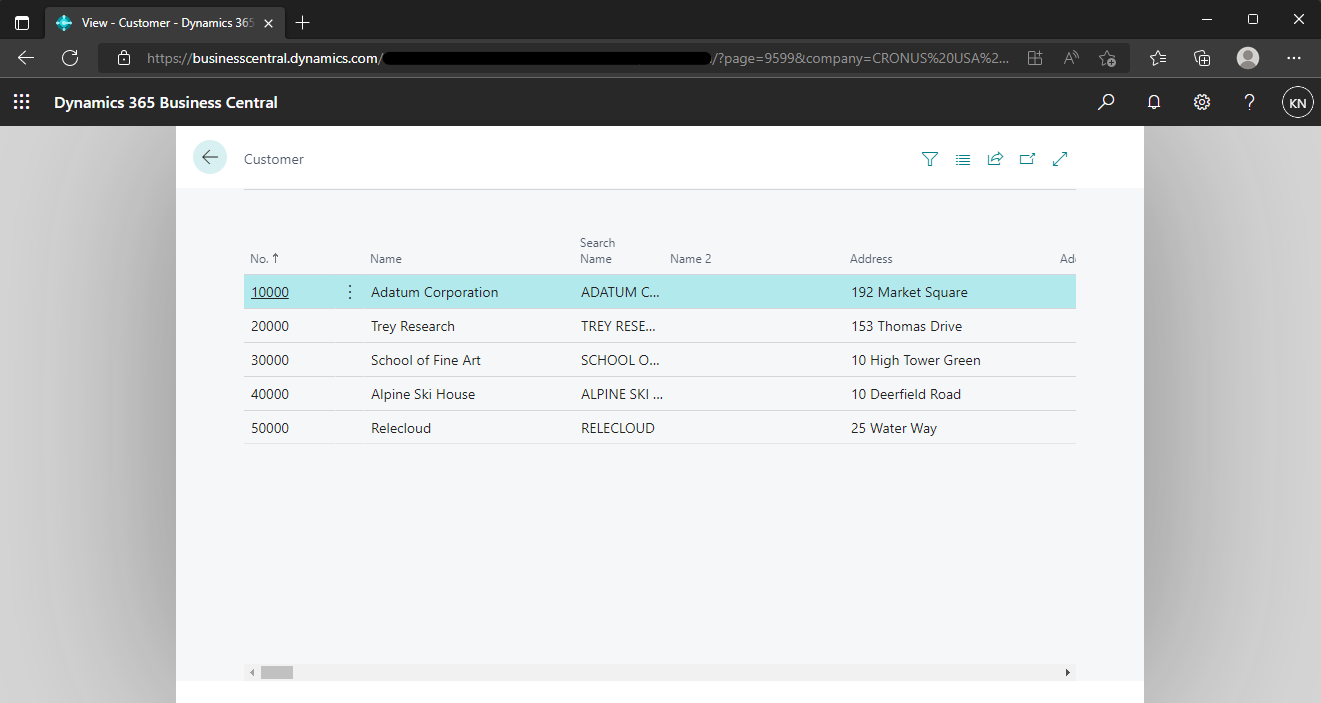Screen dimensions: 1321x703
Task: Open the app launcher waffle menu
Action: [21, 102]
